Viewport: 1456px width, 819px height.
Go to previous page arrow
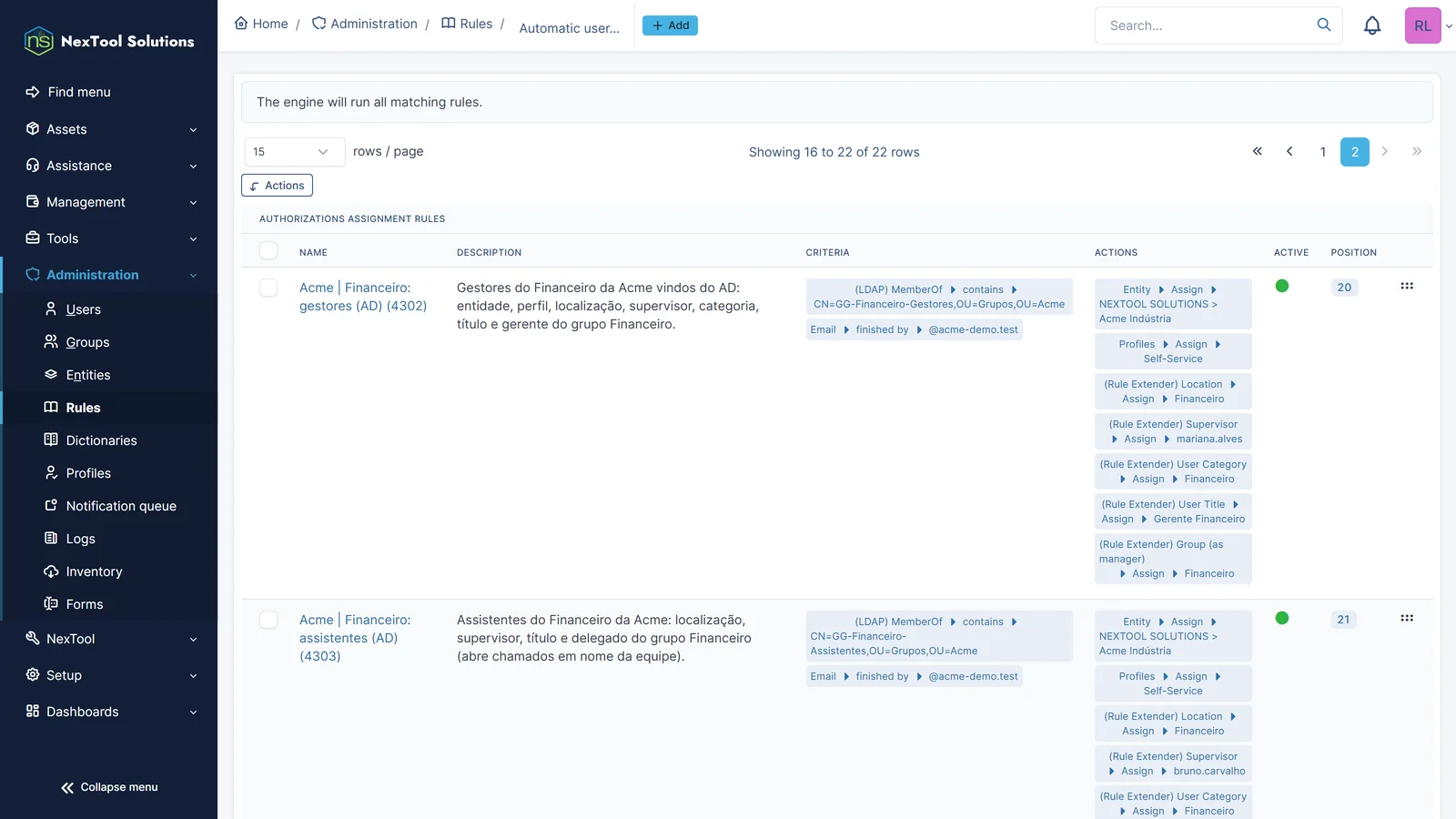coord(1289,151)
